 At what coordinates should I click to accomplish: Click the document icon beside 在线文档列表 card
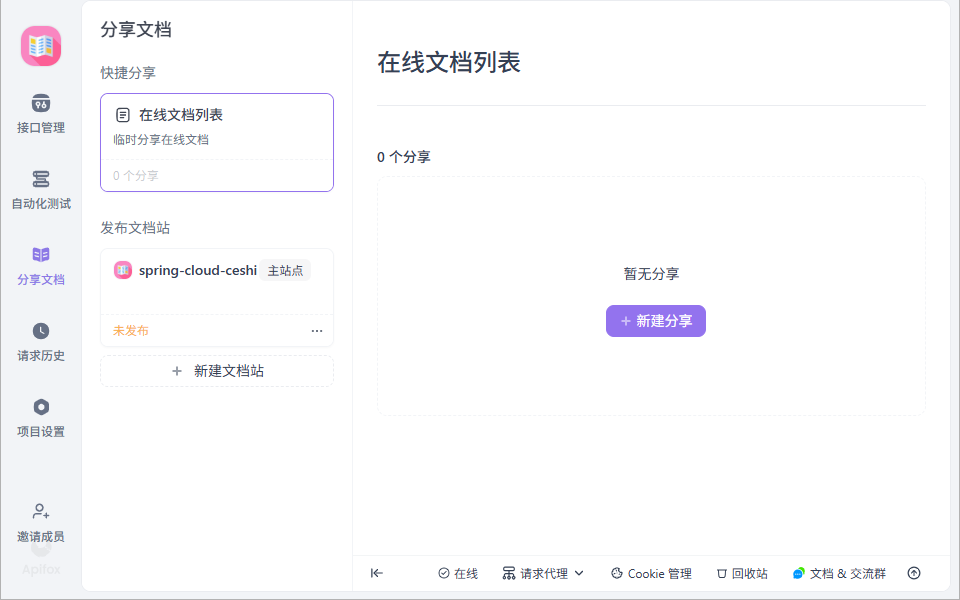123,114
